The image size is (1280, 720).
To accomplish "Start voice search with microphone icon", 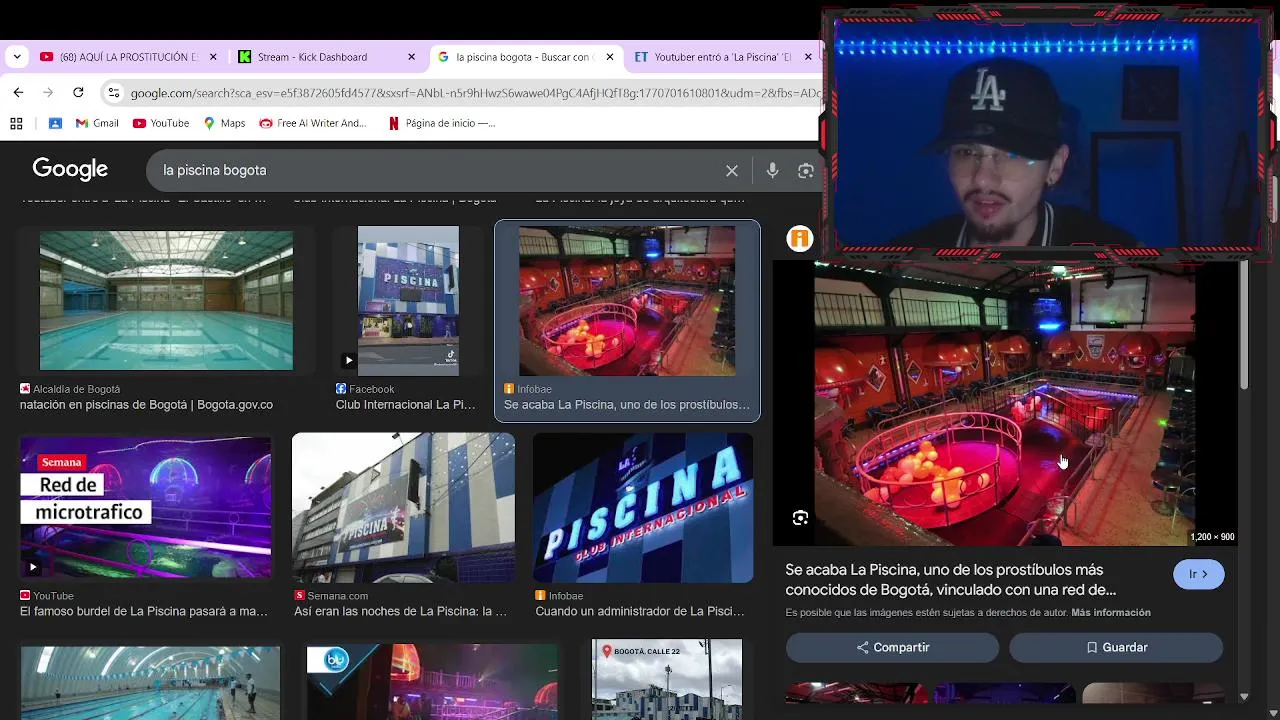I will pos(772,171).
